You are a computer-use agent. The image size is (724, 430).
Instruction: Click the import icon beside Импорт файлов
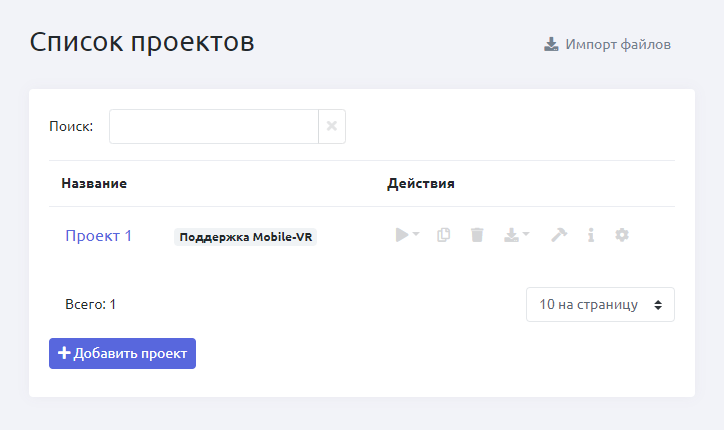point(551,44)
